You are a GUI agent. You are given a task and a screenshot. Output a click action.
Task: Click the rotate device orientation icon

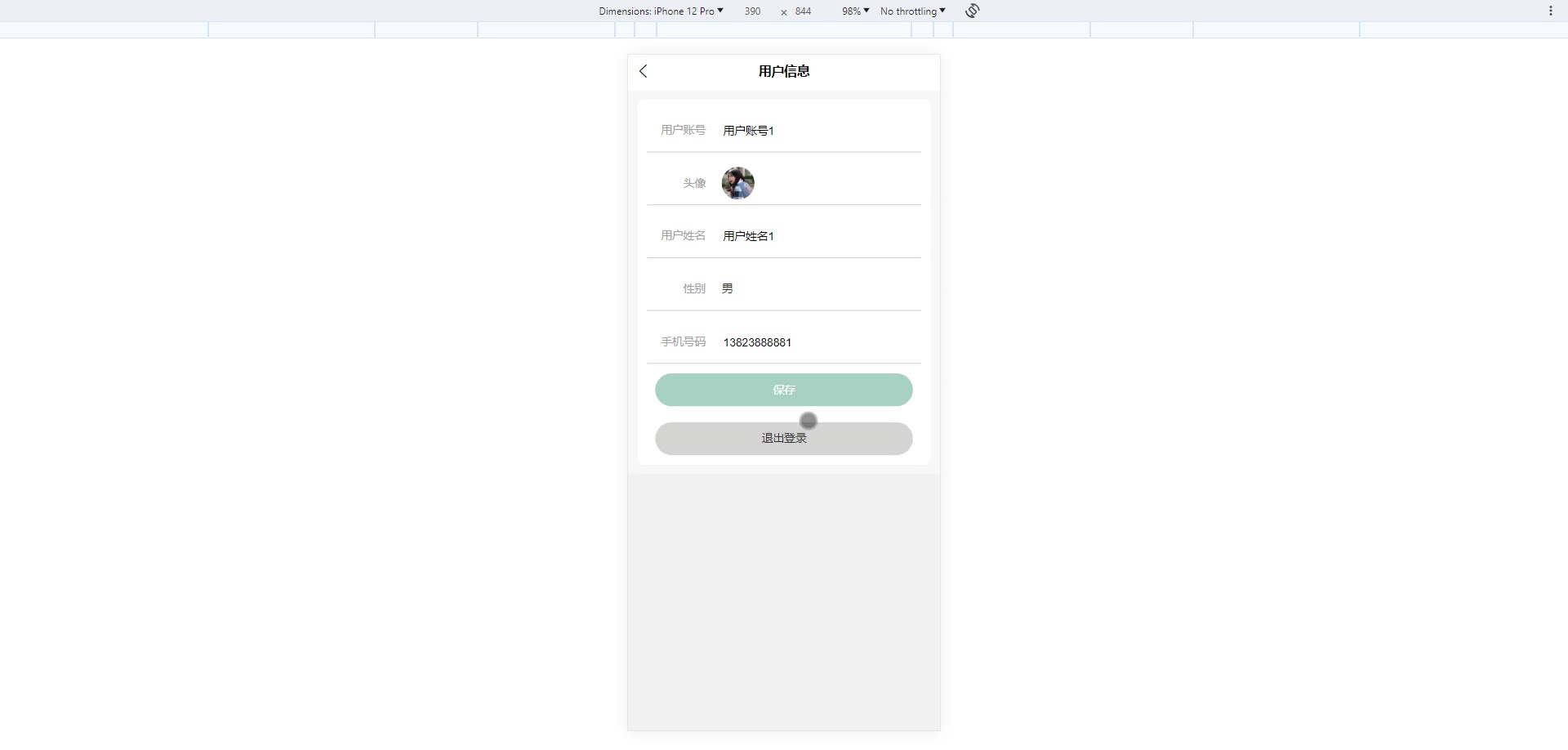972,11
